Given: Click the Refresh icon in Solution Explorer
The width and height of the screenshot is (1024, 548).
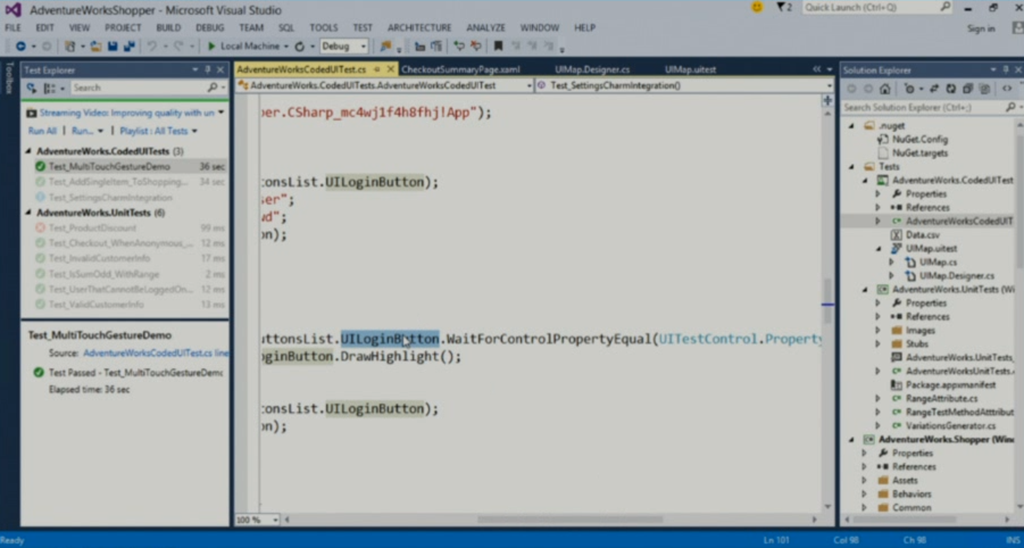Looking at the screenshot, I should click(951, 88).
